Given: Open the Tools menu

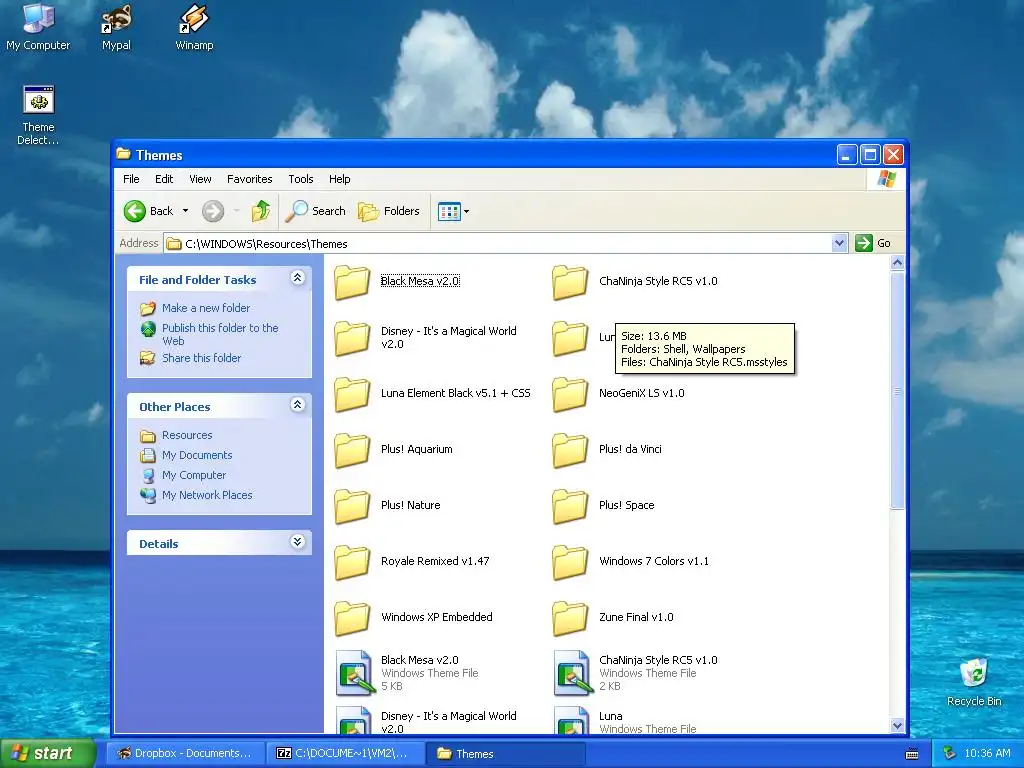Looking at the screenshot, I should 300,179.
